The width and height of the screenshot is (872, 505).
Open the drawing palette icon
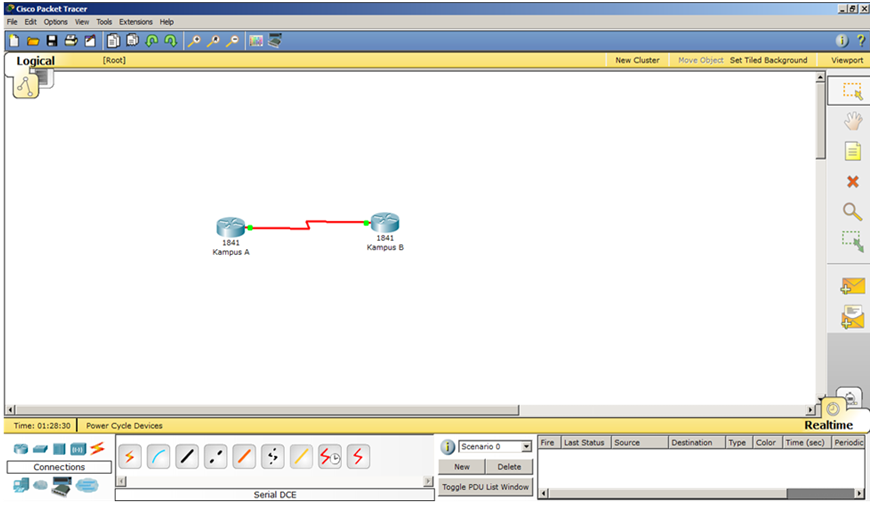pos(256,41)
